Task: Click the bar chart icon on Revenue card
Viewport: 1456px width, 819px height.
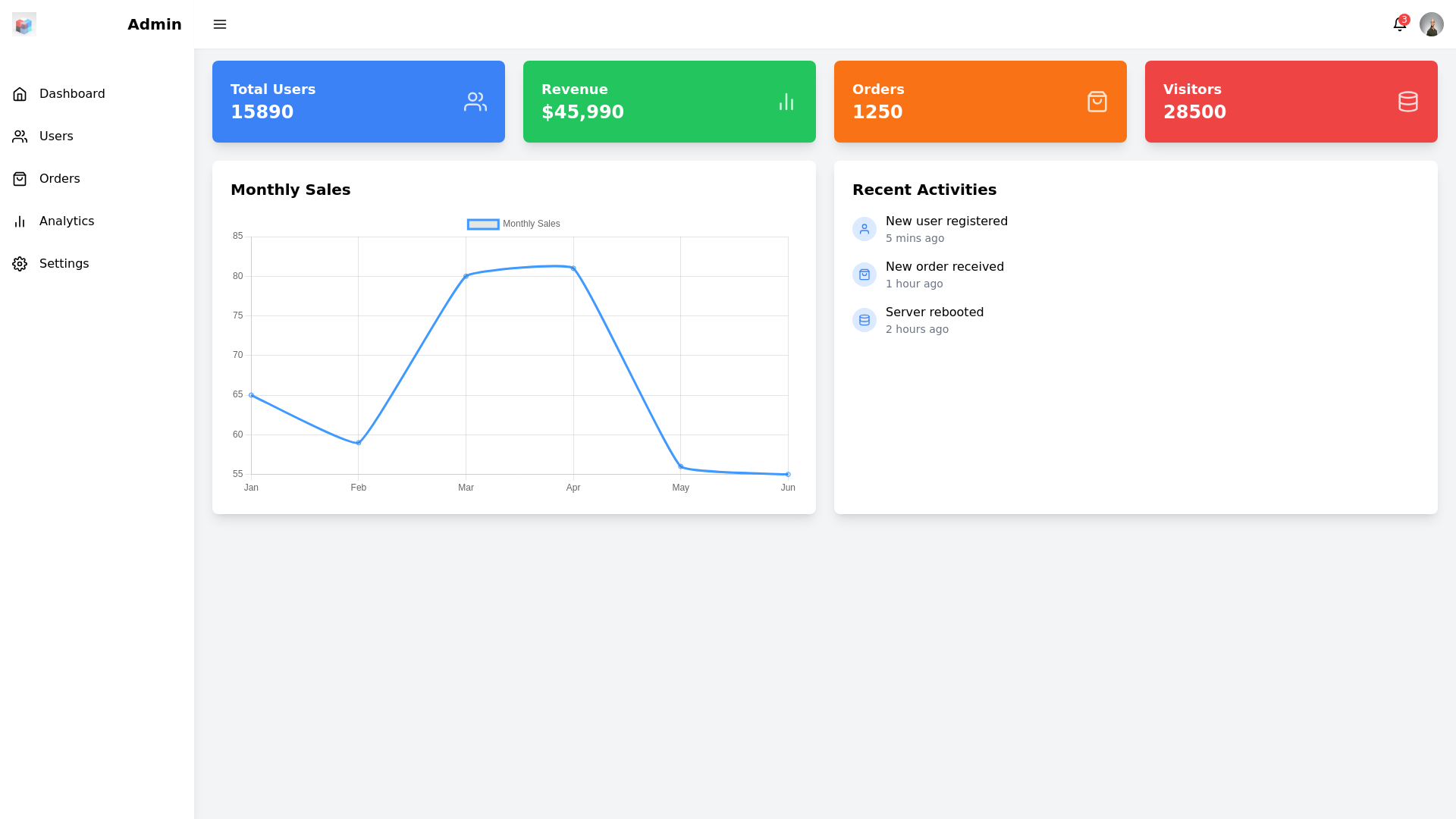Action: point(786,102)
